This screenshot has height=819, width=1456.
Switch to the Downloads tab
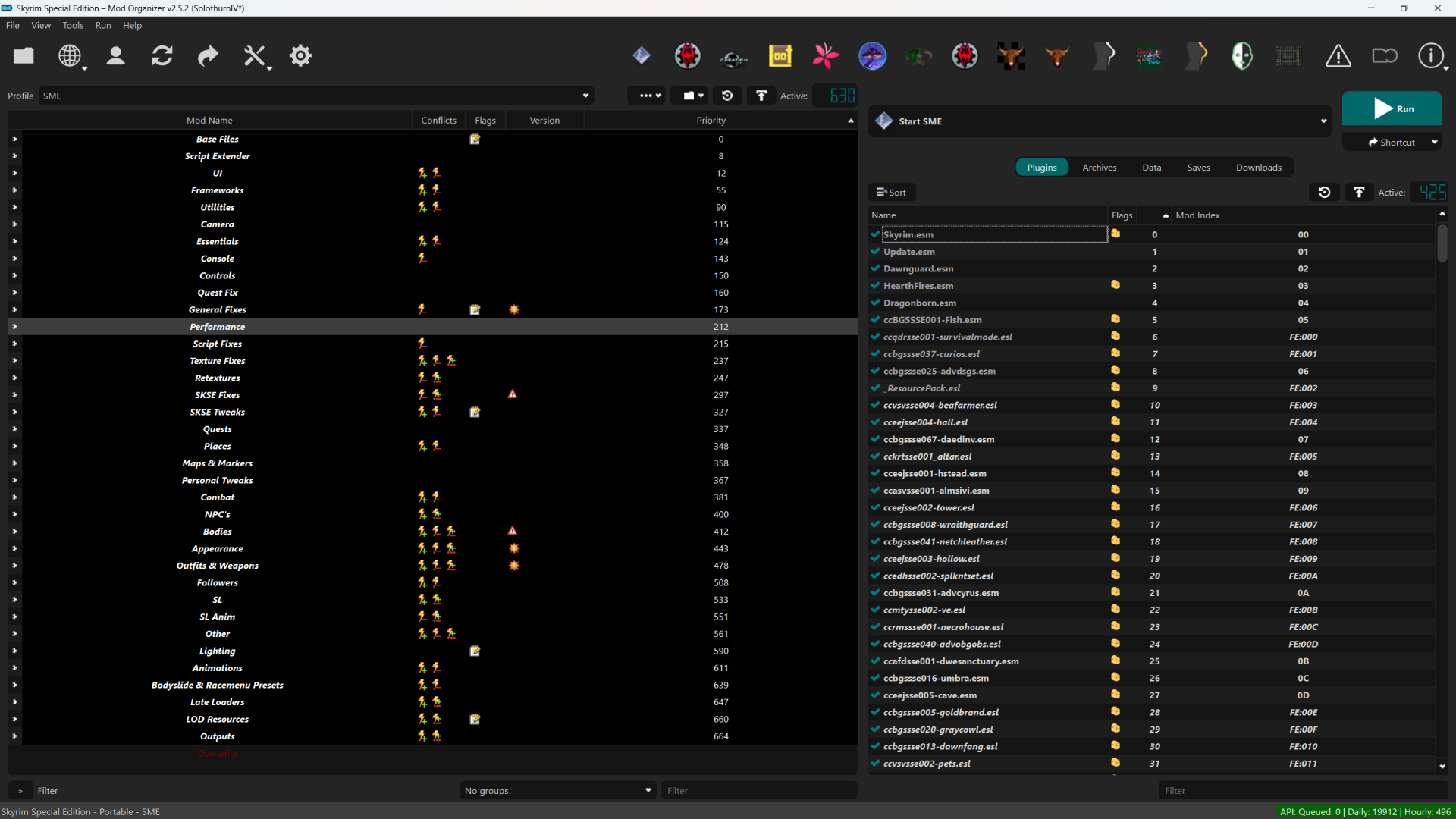1258,168
